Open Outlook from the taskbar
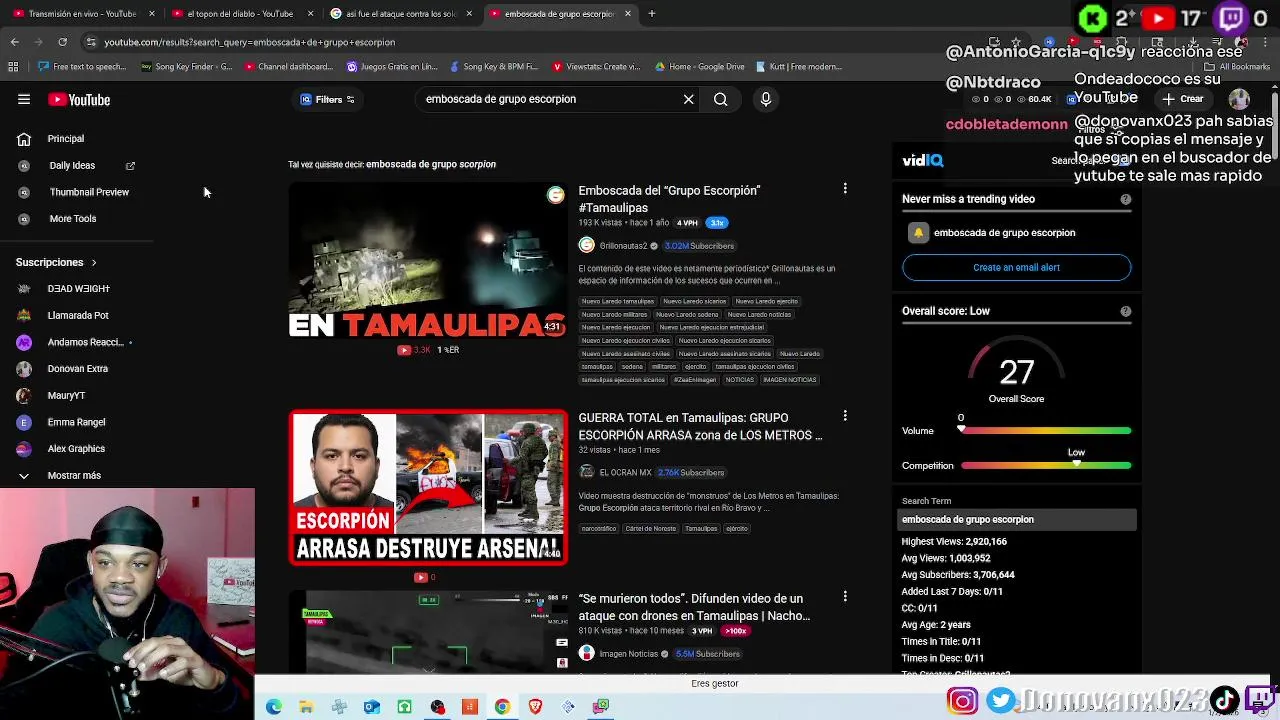1280x720 pixels. (x=372, y=707)
